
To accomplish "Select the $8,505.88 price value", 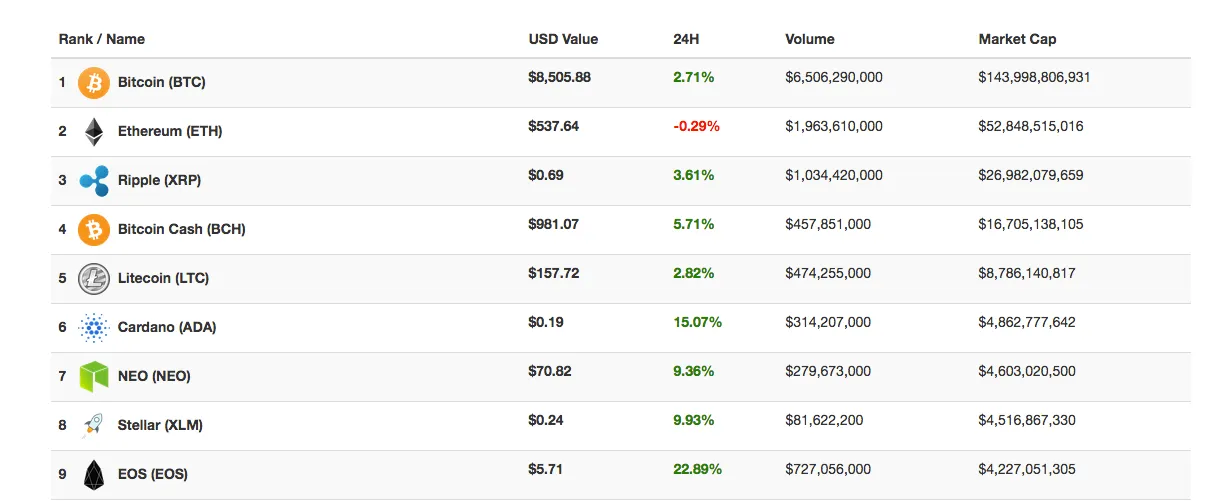I will [x=559, y=77].
